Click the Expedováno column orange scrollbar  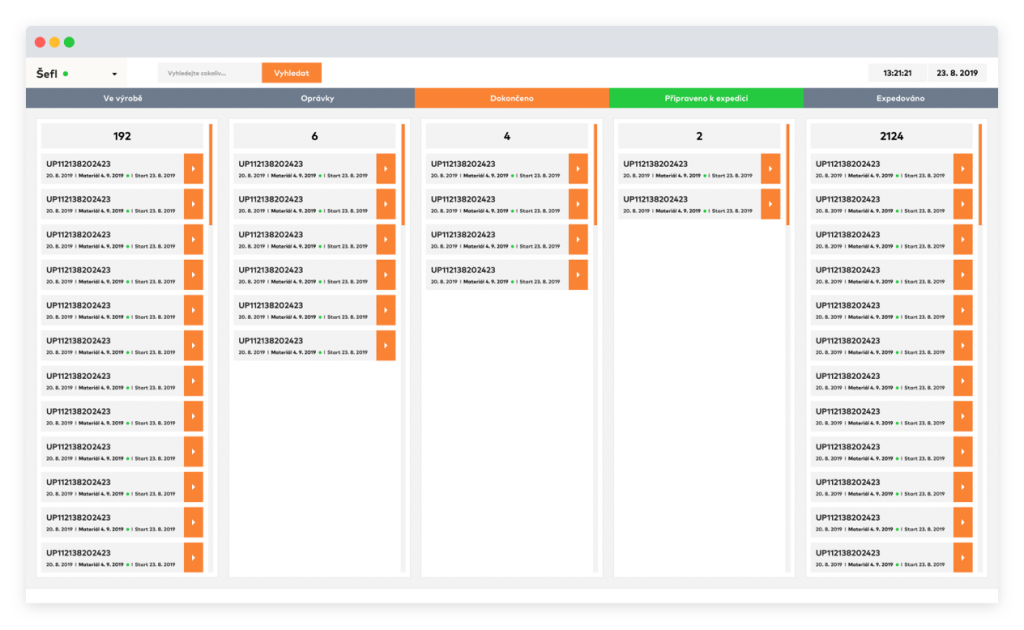pyautogui.click(x=980, y=175)
